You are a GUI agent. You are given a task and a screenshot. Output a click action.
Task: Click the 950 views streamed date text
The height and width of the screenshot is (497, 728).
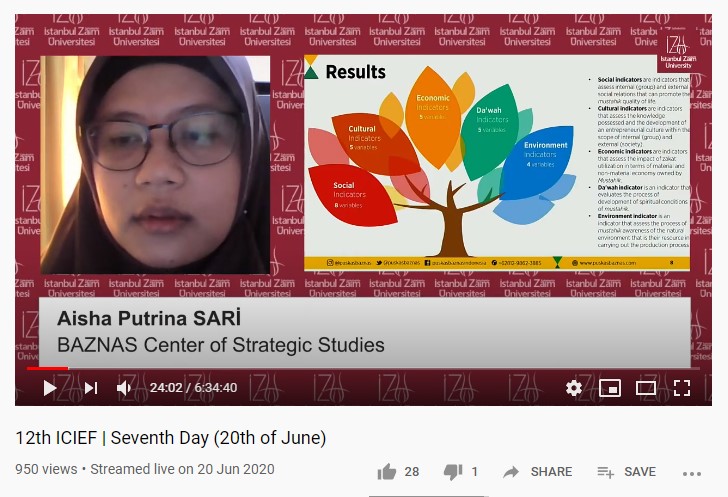click(145, 469)
